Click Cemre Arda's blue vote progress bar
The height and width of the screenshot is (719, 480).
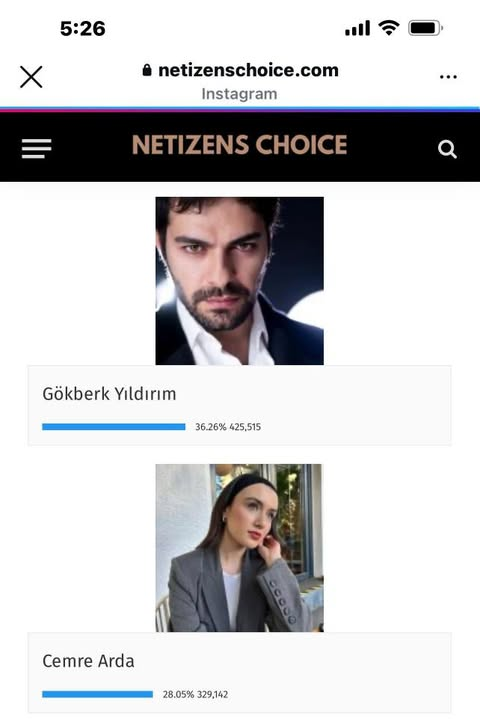tap(97, 694)
